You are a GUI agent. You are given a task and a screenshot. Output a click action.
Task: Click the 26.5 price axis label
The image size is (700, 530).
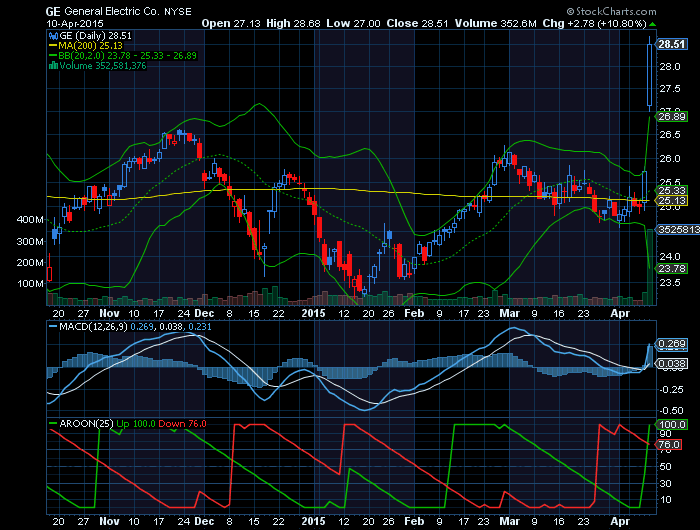[x=670, y=135]
